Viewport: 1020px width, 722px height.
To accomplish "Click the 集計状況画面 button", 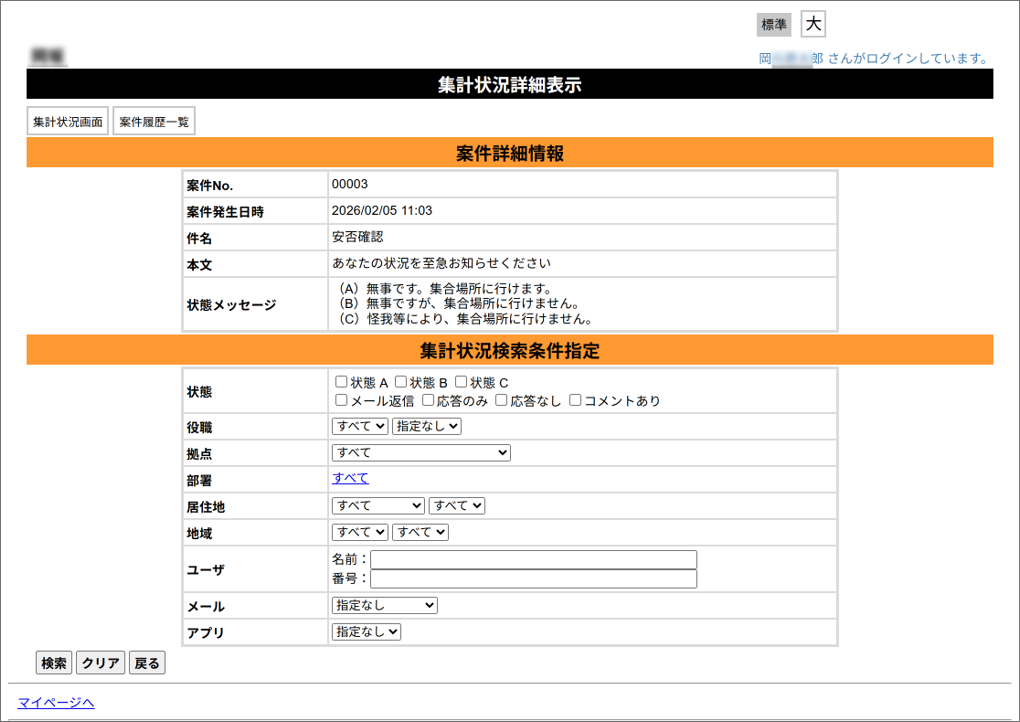I will pyautogui.click(x=66, y=120).
